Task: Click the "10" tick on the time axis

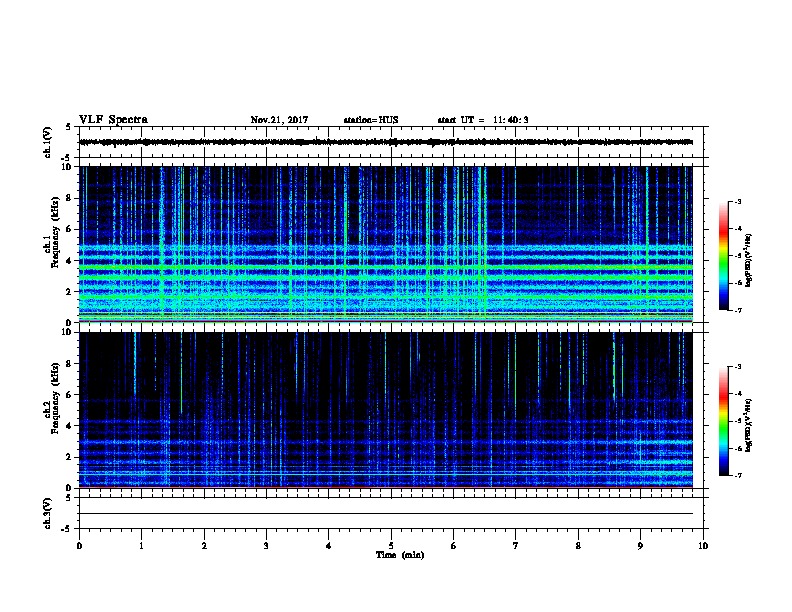Action: (703, 546)
